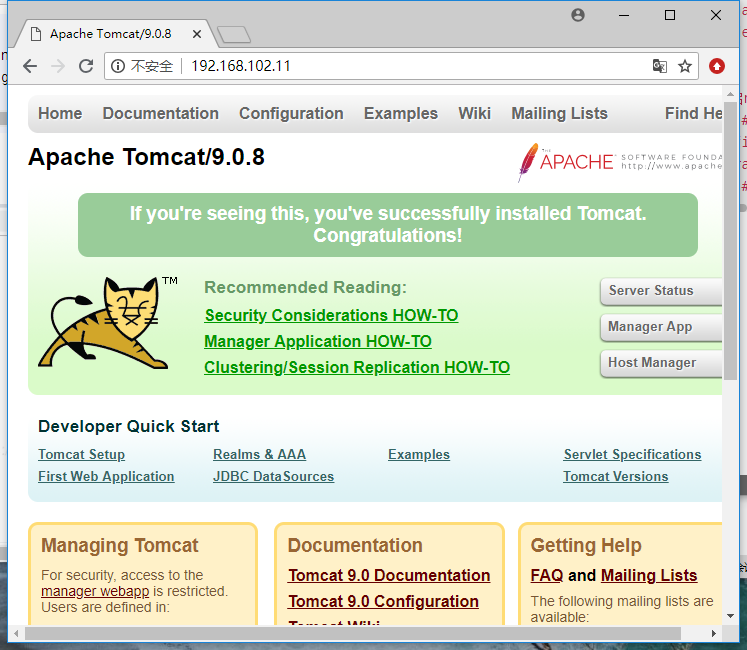Screen dimensions: 747x650
Task: Open Tomcat 9.0 Documentation link
Action: 389,576
